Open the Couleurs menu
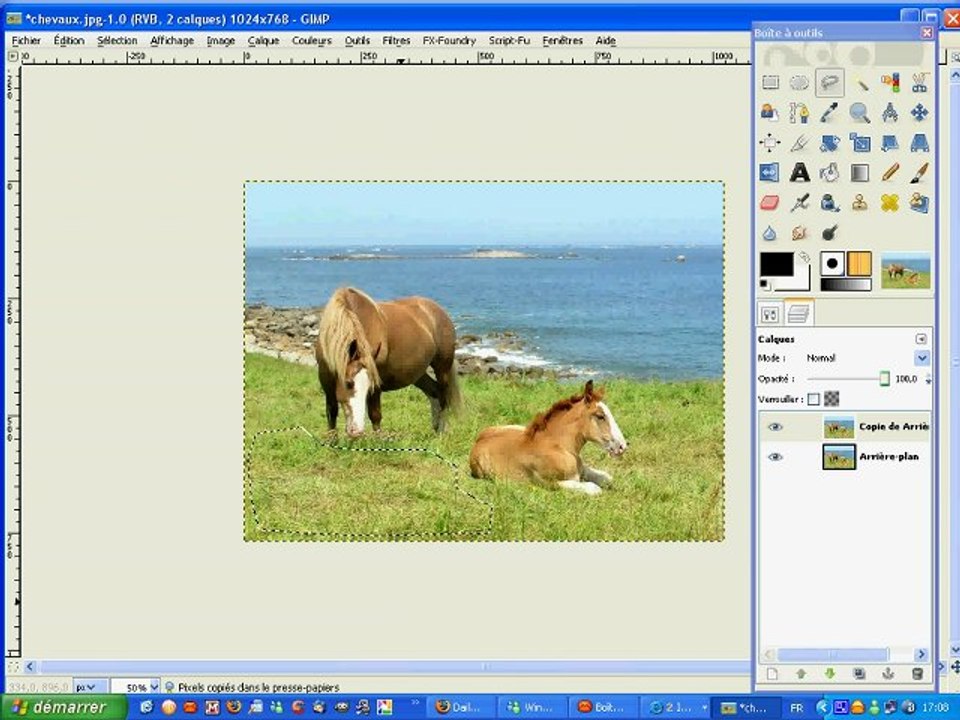Image resolution: width=960 pixels, height=720 pixels. (x=312, y=40)
